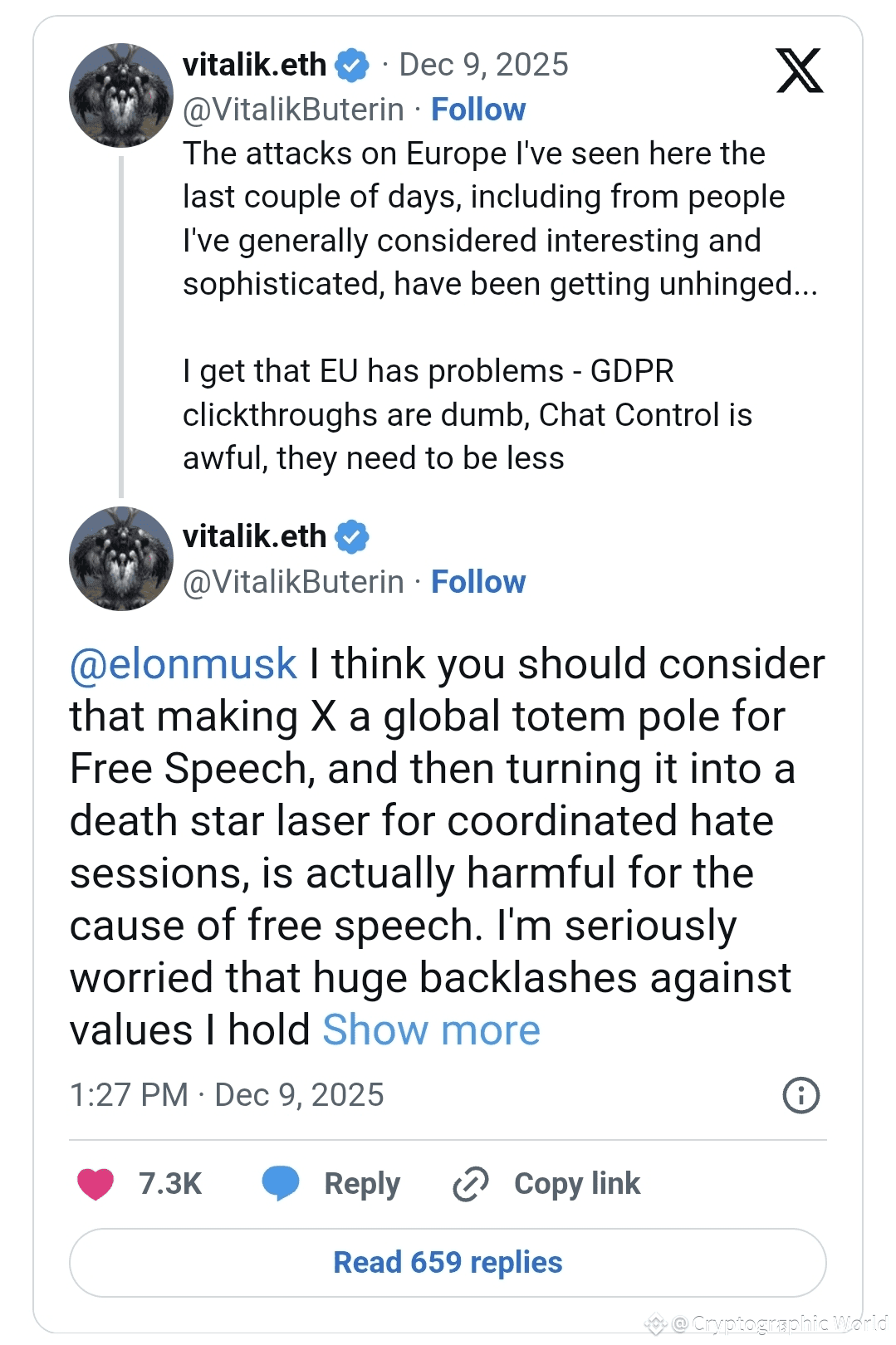
Task: Open vitalik.eth avatar in second tweet
Action: click(x=121, y=559)
